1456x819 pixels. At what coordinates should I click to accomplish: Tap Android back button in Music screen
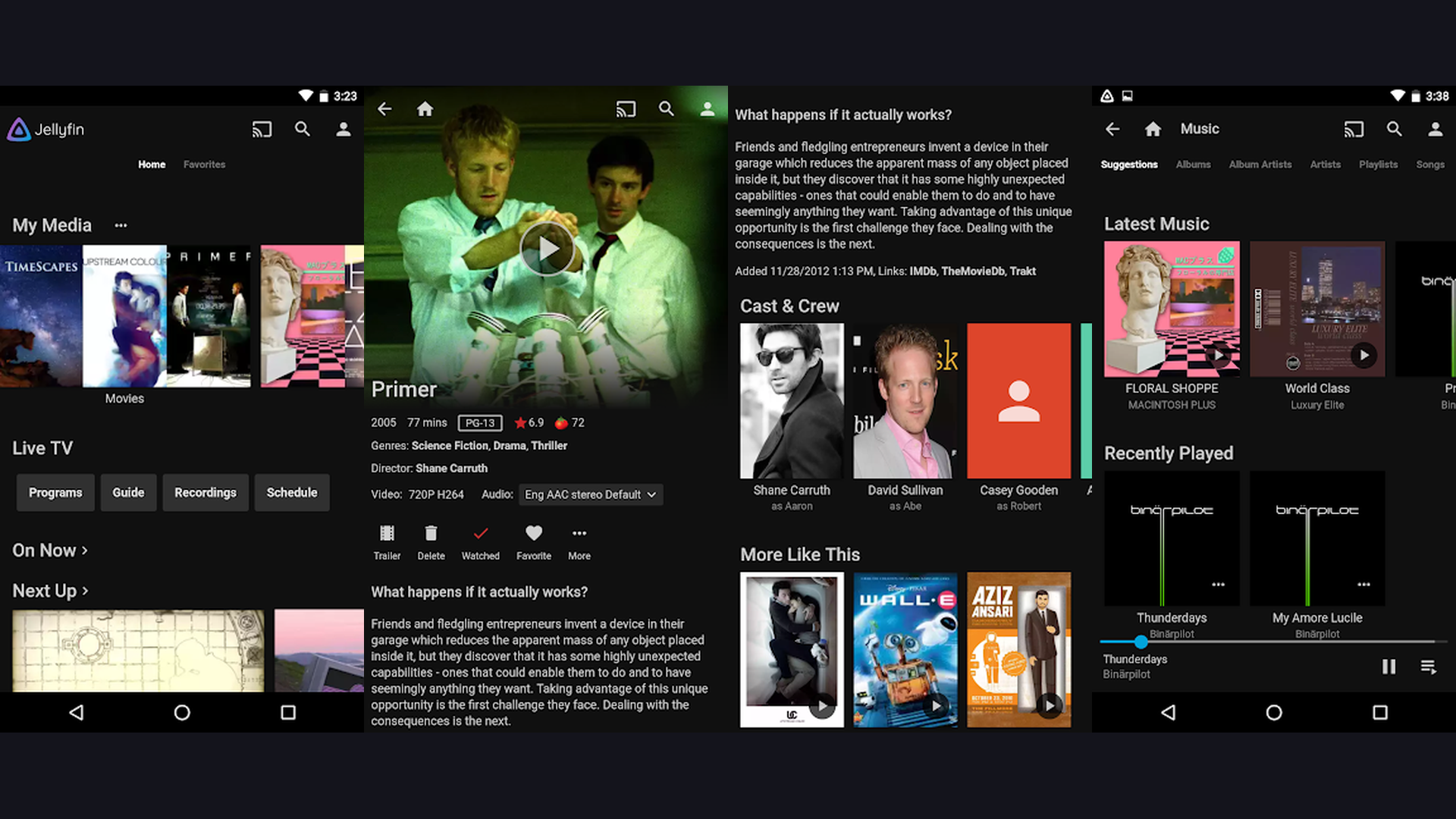click(x=1168, y=712)
